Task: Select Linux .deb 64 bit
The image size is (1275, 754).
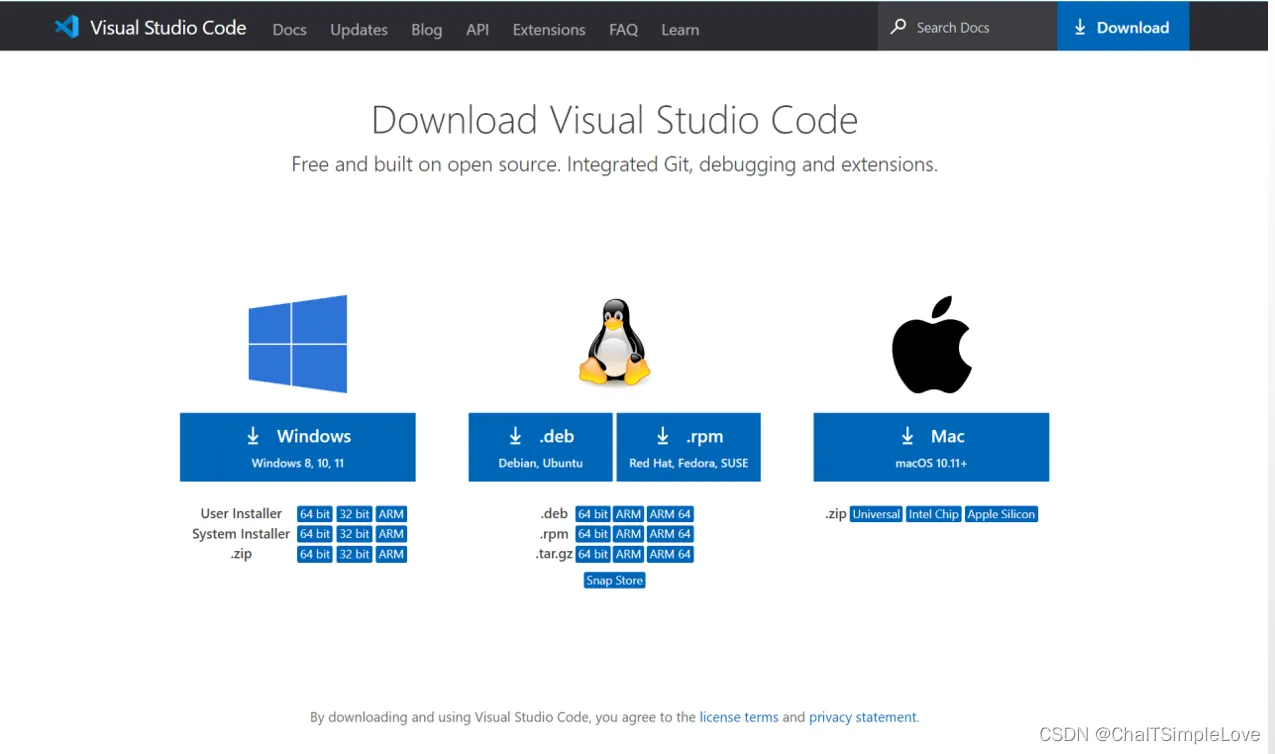Action: point(593,514)
